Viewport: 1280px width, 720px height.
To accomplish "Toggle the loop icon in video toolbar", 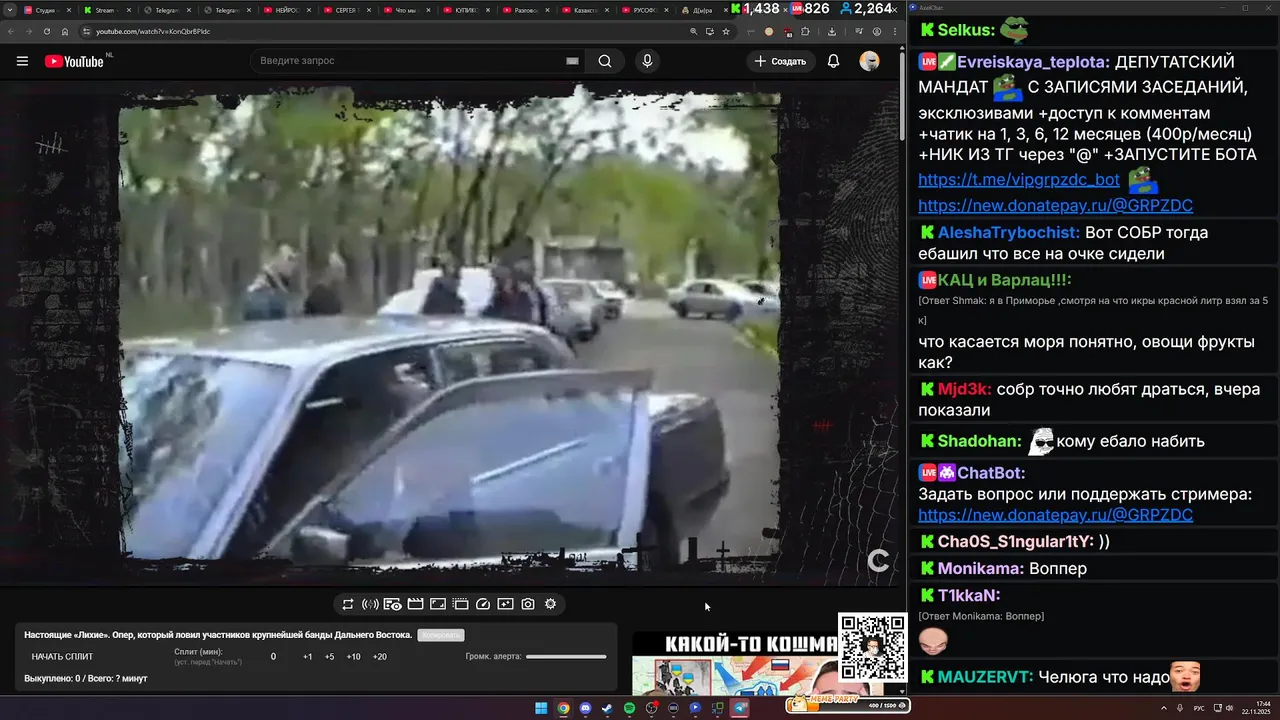I will pos(348,604).
